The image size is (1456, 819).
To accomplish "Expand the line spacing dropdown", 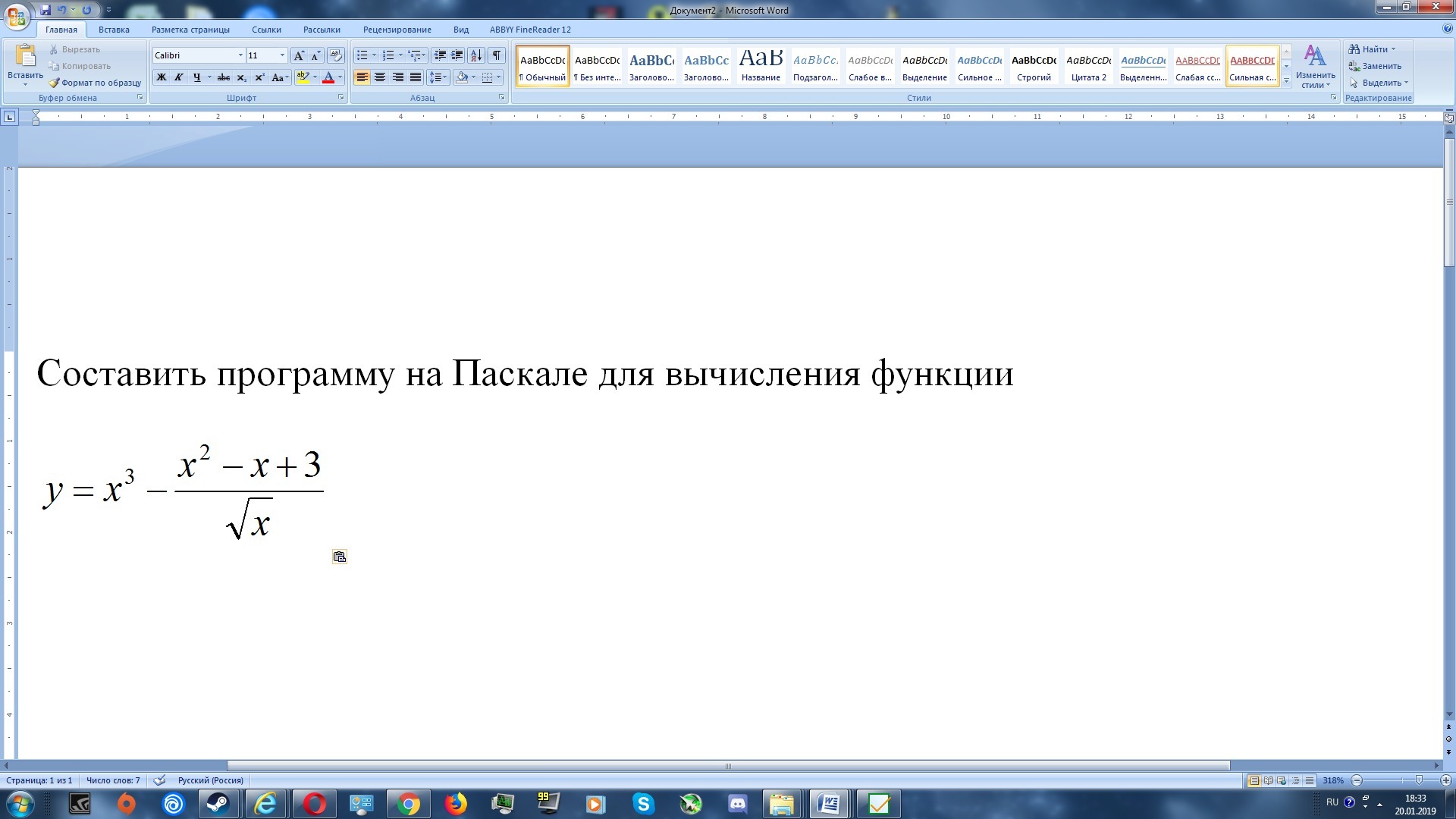I will coord(444,77).
